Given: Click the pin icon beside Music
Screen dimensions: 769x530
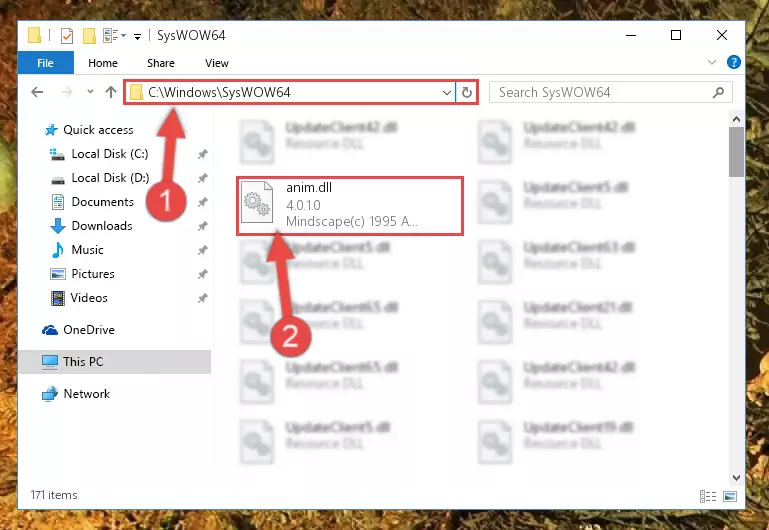Looking at the screenshot, I should click(x=203, y=251).
